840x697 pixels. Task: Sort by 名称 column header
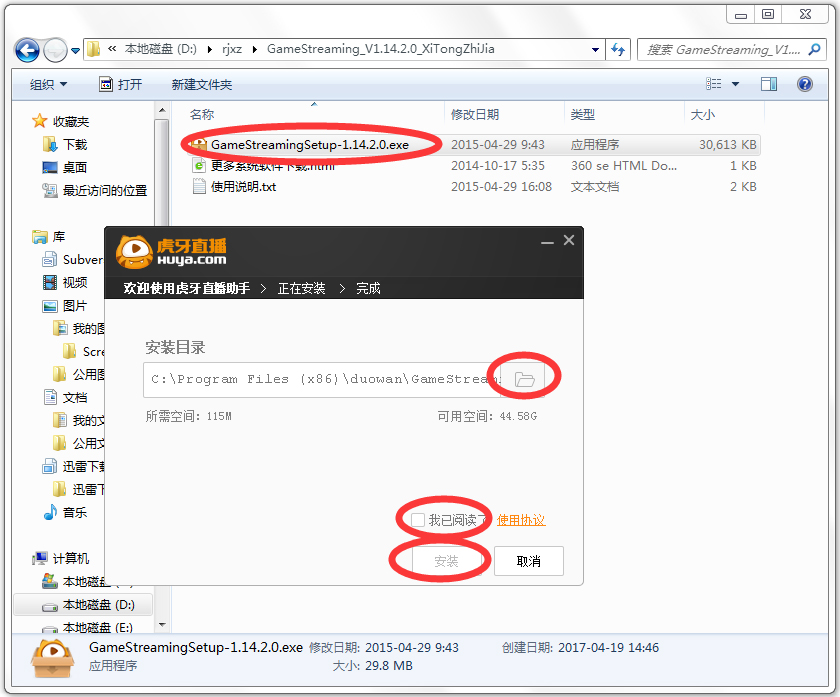click(x=202, y=115)
